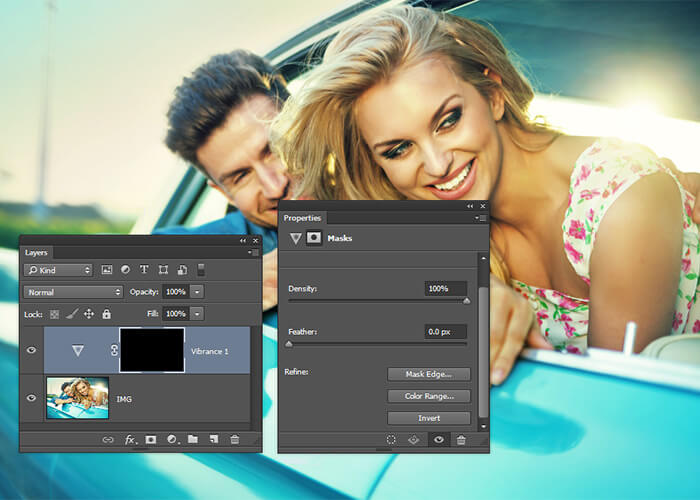
Task: Click the lock all padlock icon
Action: pos(106,314)
